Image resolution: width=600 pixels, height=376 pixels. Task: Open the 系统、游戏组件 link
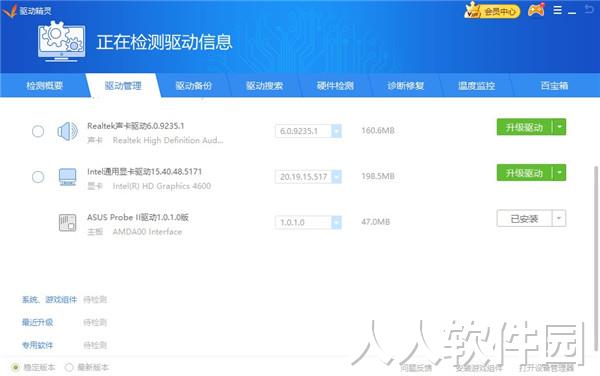coord(49,299)
